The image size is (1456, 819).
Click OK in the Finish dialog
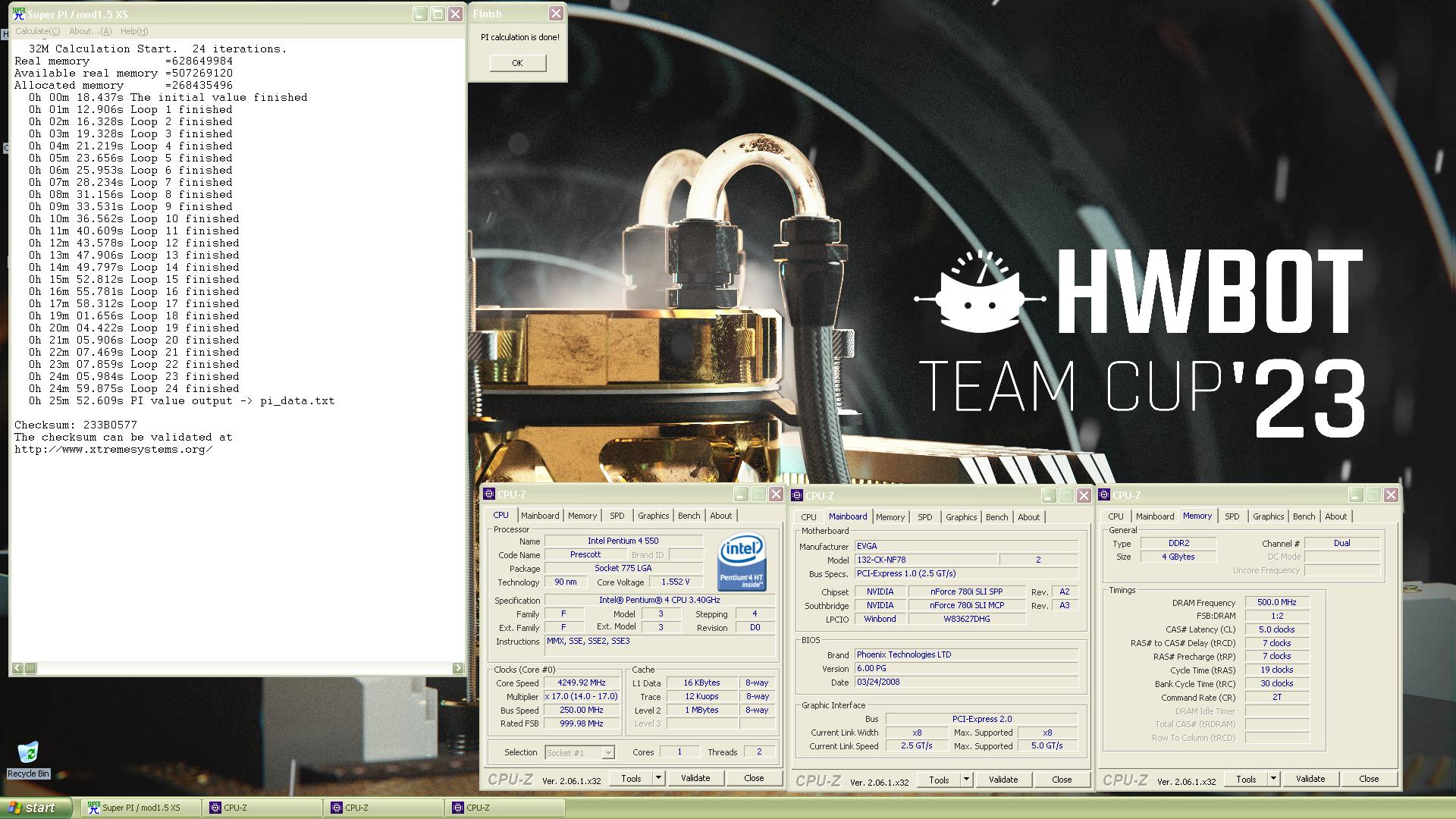(517, 63)
